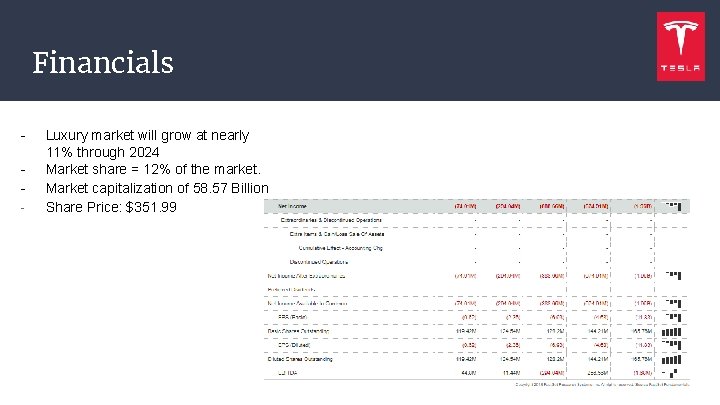Select the 'EPS (Diluted)' row label

(x=294, y=345)
